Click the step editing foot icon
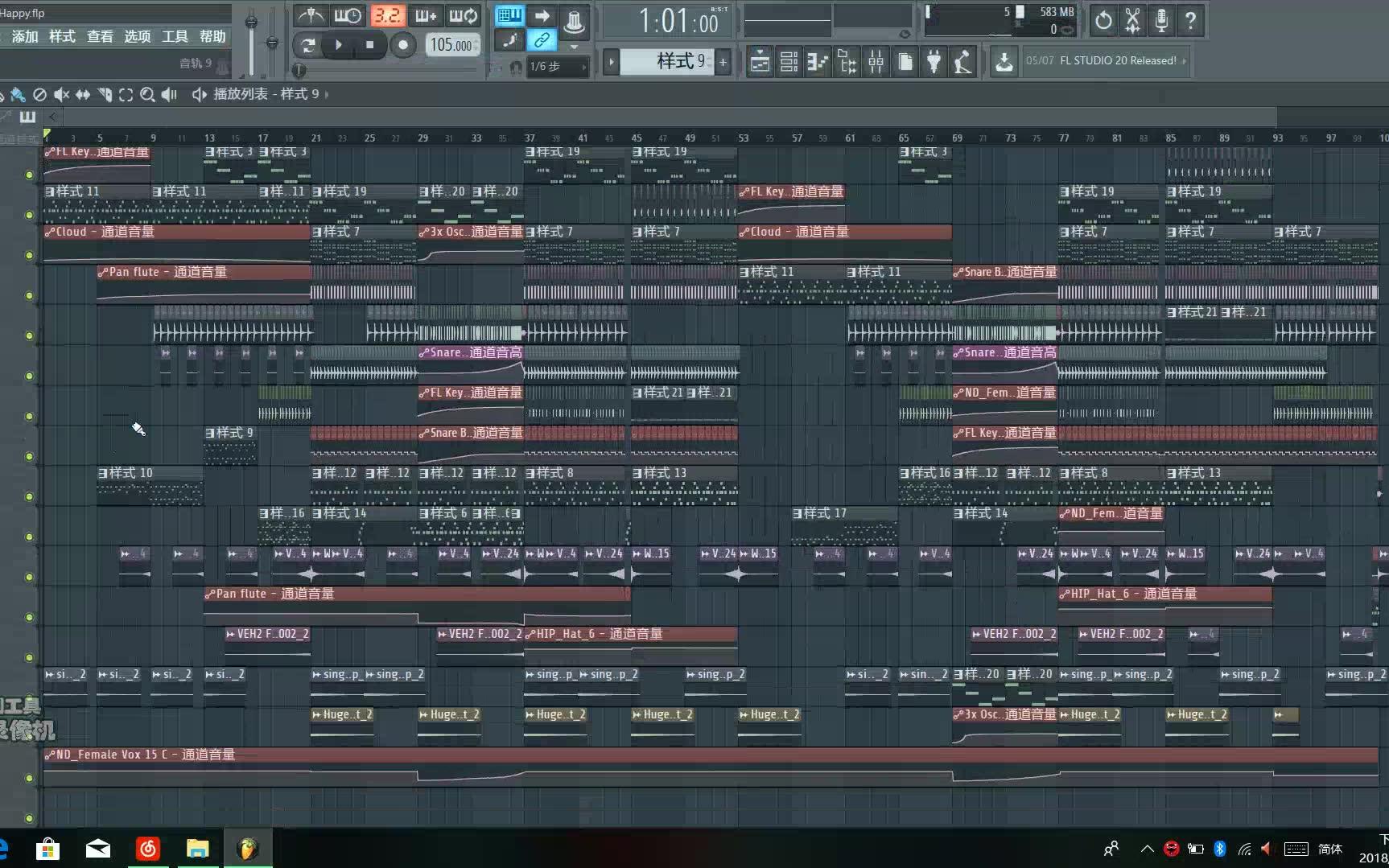The width and height of the screenshot is (1389, 868). click(x=509, y=40)
